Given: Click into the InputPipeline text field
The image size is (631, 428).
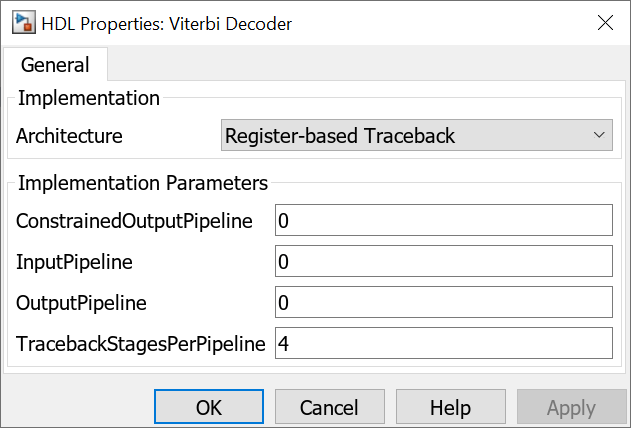Looking at the screenshot, I should click(x=443, y=261).
